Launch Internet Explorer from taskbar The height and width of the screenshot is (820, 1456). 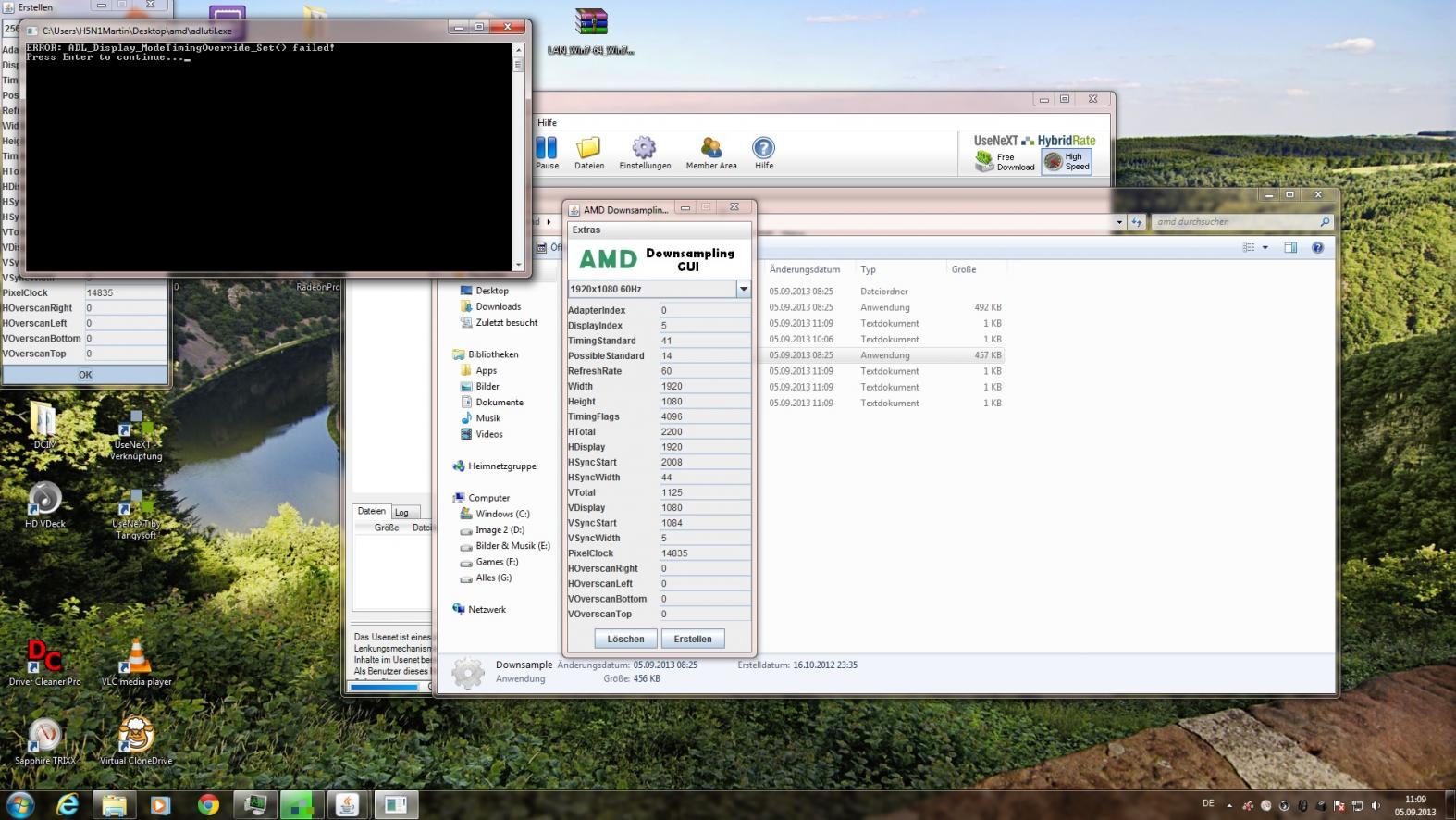(x=68, y=804)
